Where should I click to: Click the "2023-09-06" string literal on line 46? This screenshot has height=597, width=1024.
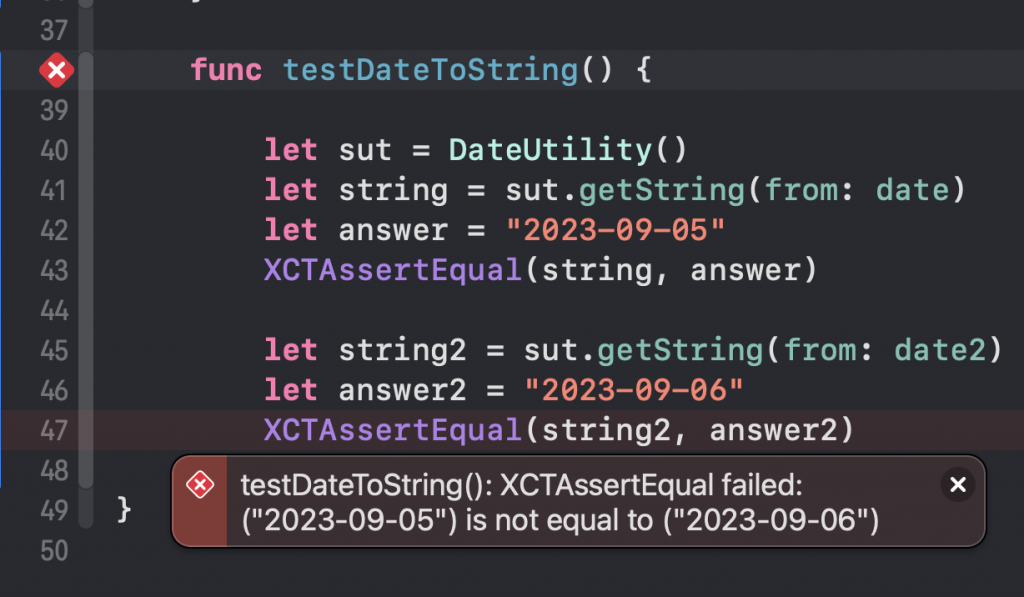click(x=633, y=390)
